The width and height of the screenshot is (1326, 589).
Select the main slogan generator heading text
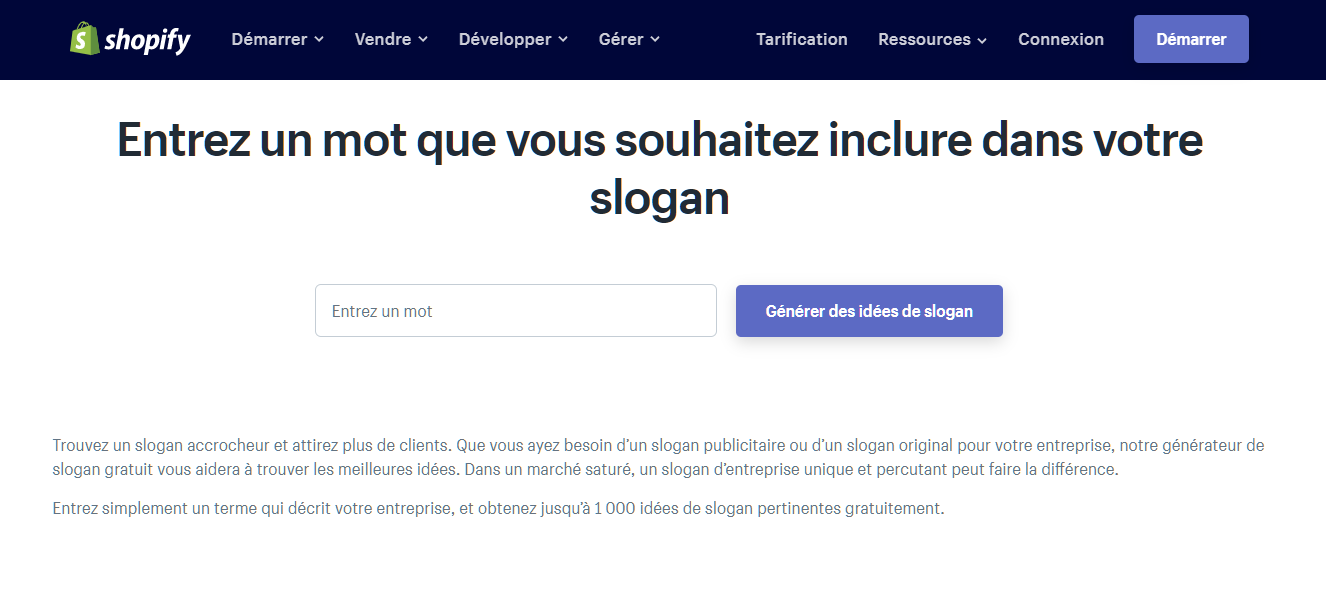660,168
